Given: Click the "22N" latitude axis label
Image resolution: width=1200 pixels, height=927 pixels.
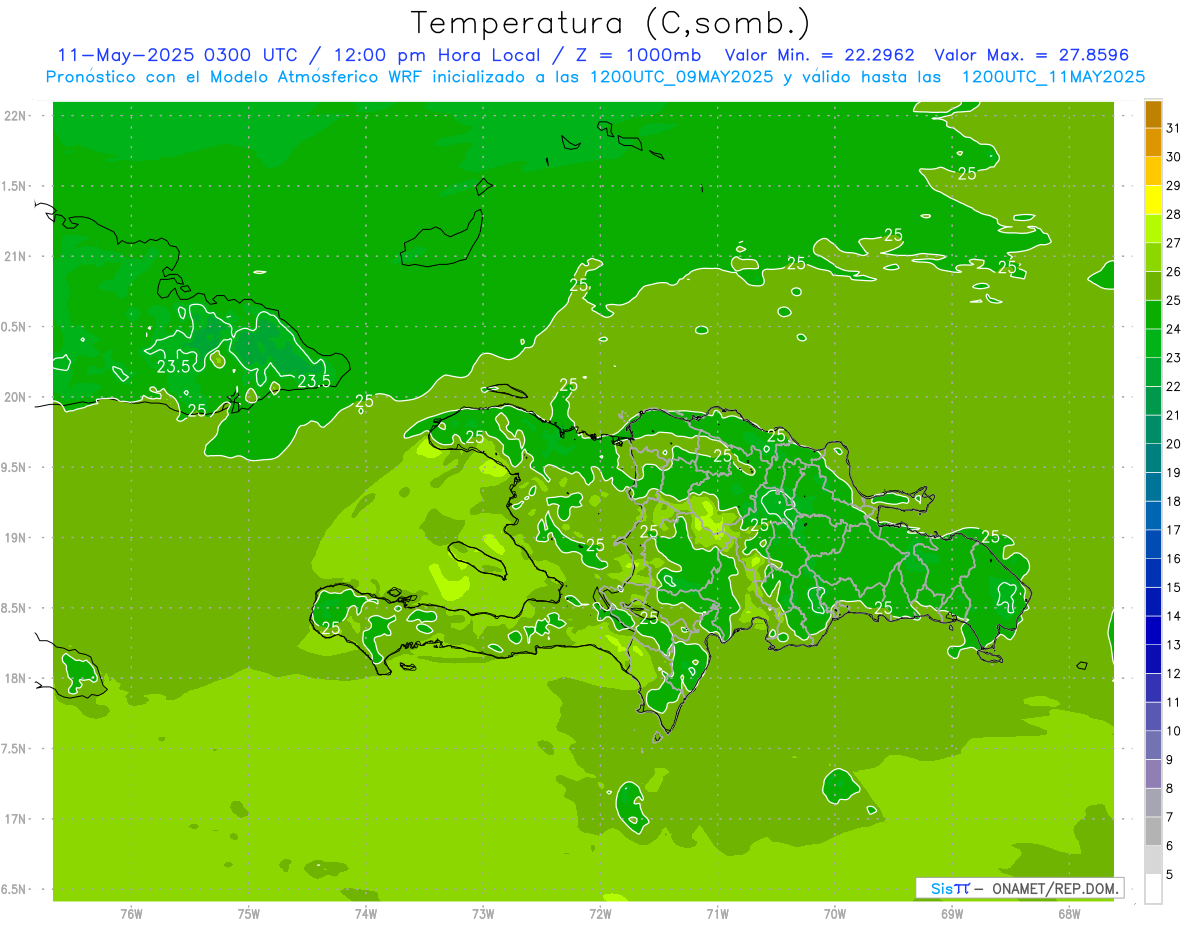Looking at the screenshot, I should [x=17, y=116].
